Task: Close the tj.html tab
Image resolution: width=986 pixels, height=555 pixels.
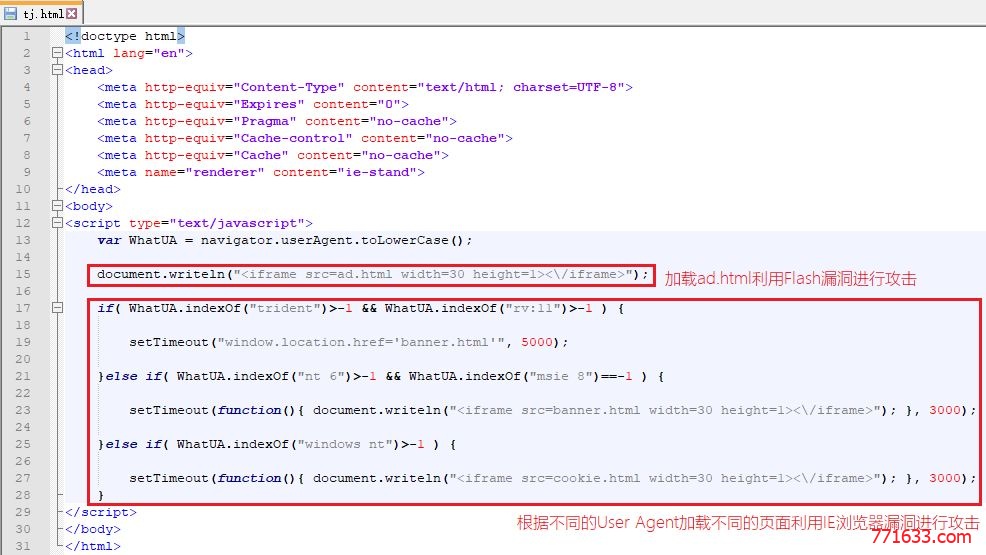Action: (x=72, y=13)
